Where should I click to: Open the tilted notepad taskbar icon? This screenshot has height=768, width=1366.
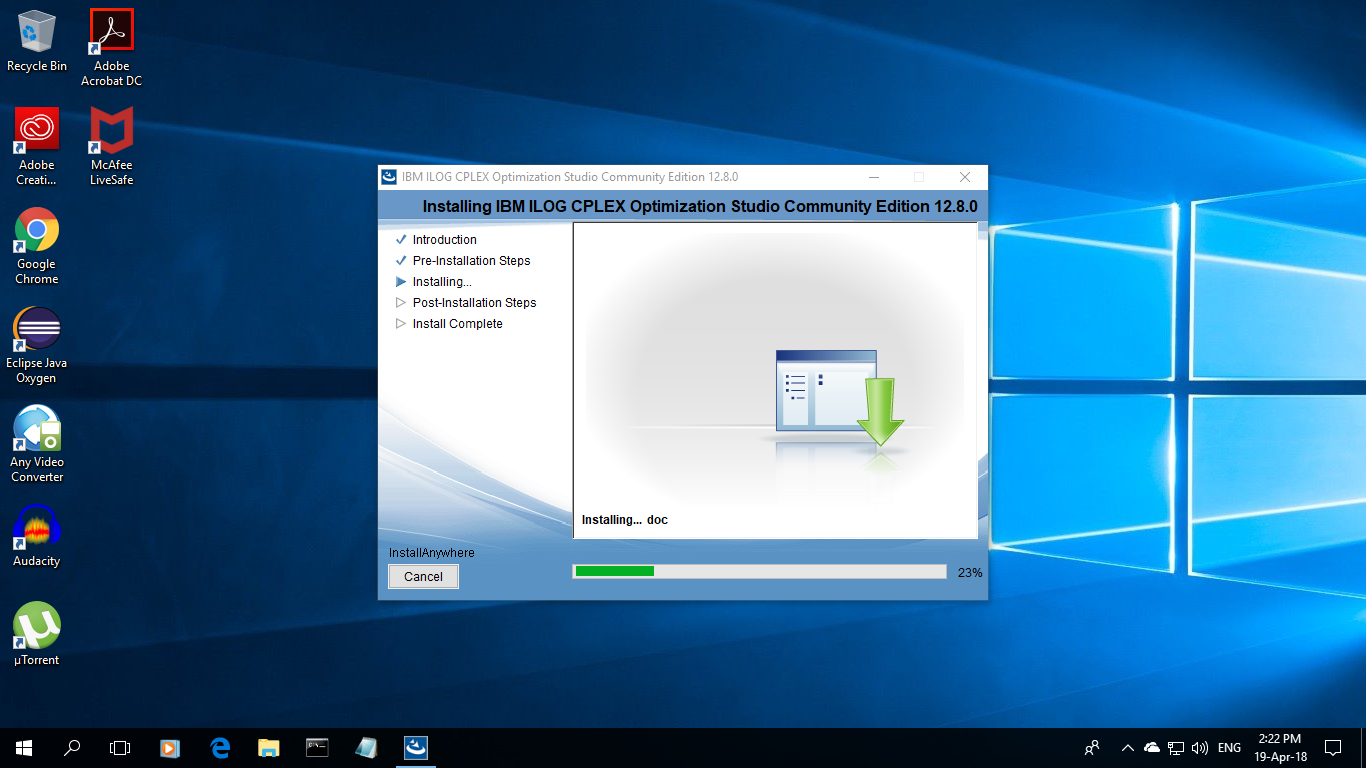coord(366,747)
